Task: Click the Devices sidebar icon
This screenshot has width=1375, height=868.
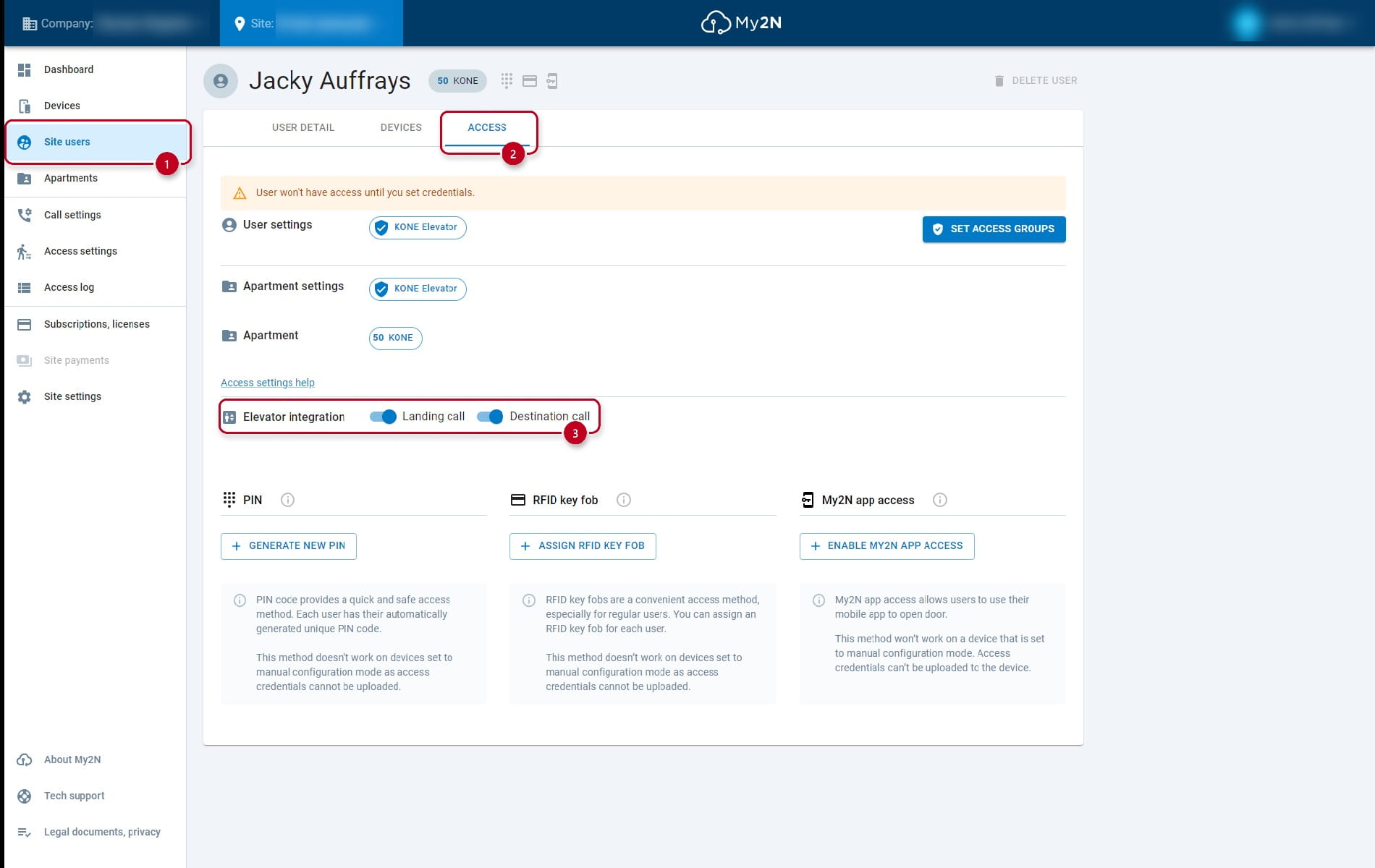Action: click(25, 106)
